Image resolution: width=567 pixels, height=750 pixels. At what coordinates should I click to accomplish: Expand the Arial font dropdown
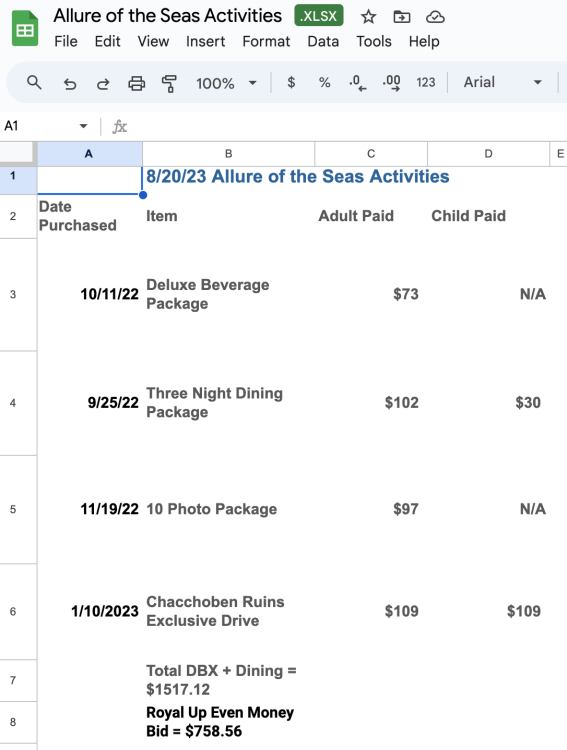tap(502, 82)
